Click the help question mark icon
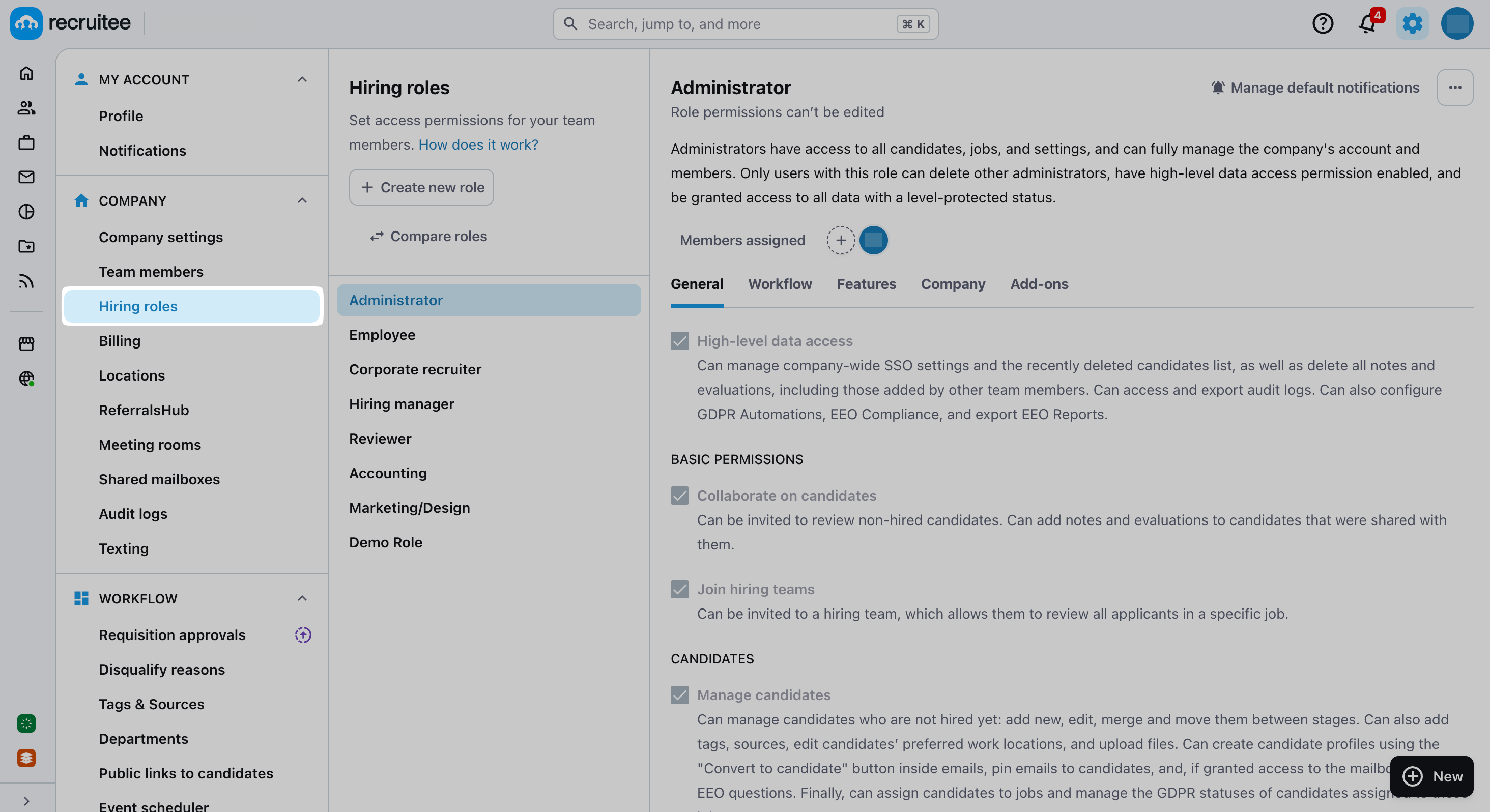This screenshot has width=1490, height=812. 1322,24
